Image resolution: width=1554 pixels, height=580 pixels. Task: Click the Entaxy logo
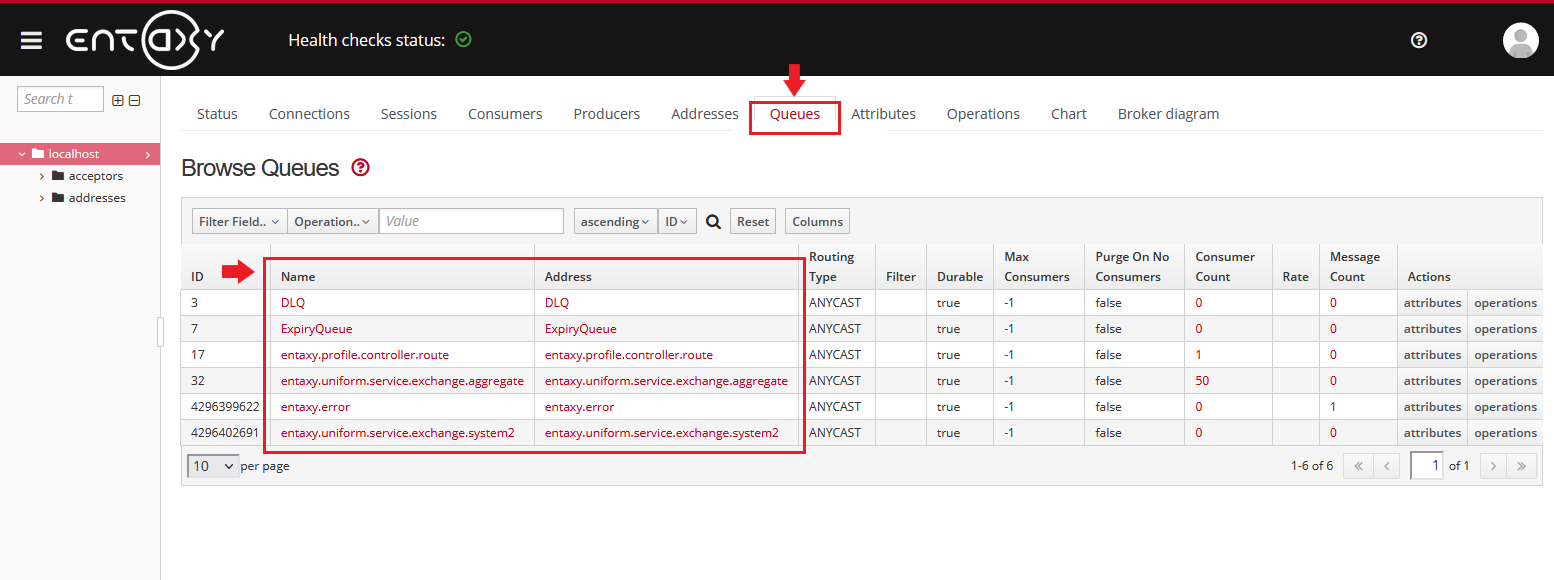(x=145, y=40)
